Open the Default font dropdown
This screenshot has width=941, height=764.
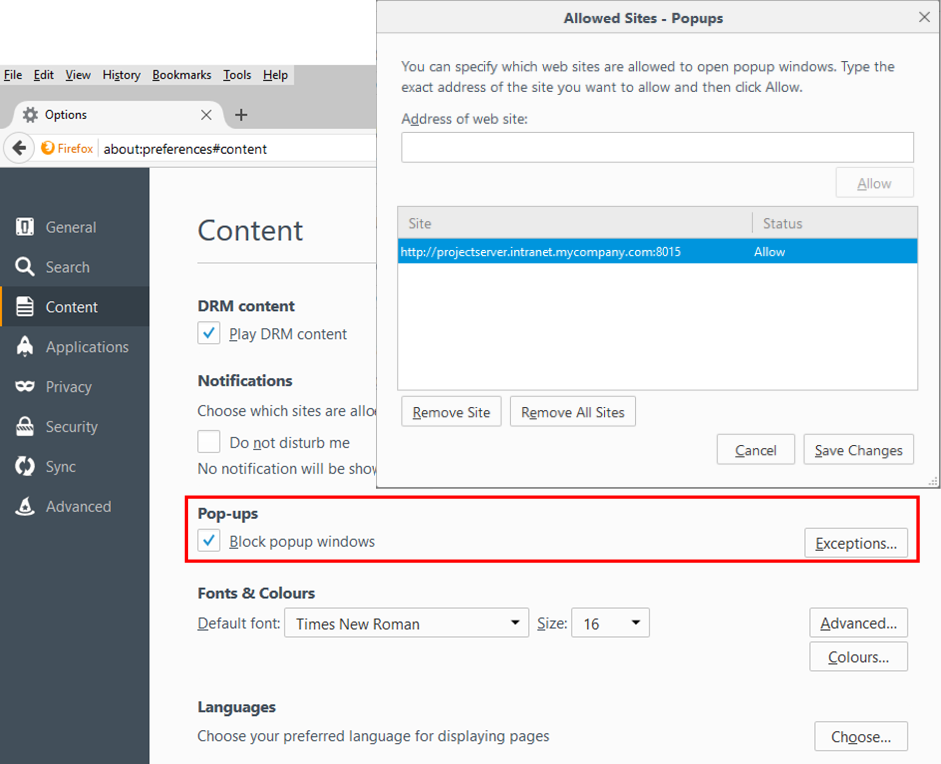click(x=407, y=623)
